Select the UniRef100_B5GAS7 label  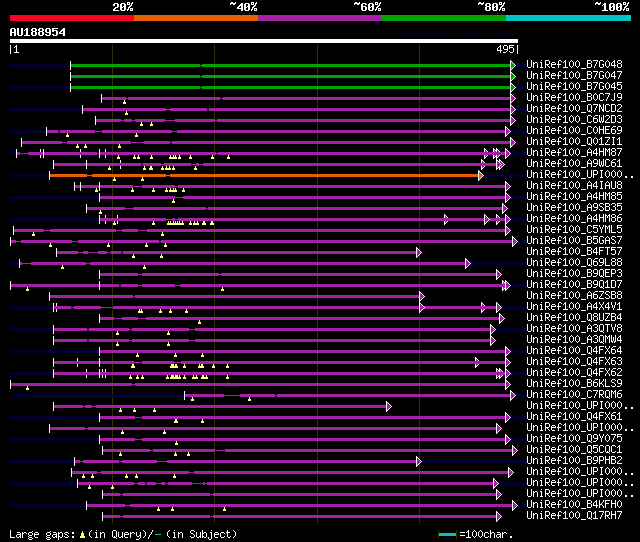[574, 240]
